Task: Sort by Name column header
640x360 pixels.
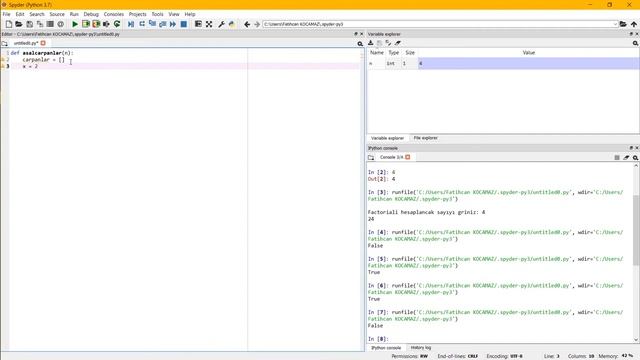Action: click(x=376, y=53)
